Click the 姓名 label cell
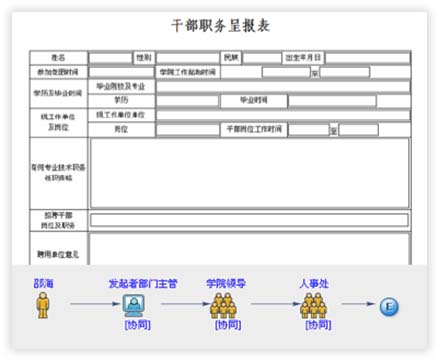 pyautogui.click(x=58, y=58)
